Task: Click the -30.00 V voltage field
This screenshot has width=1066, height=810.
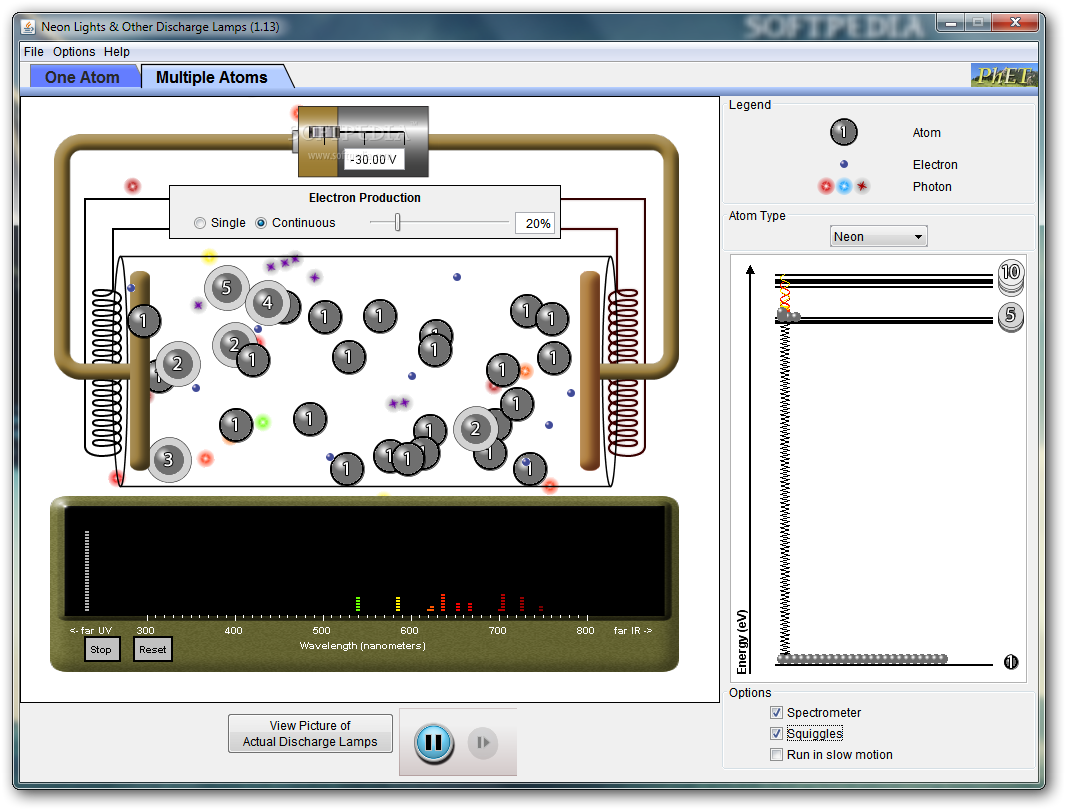Action: [x=373, y=159]
